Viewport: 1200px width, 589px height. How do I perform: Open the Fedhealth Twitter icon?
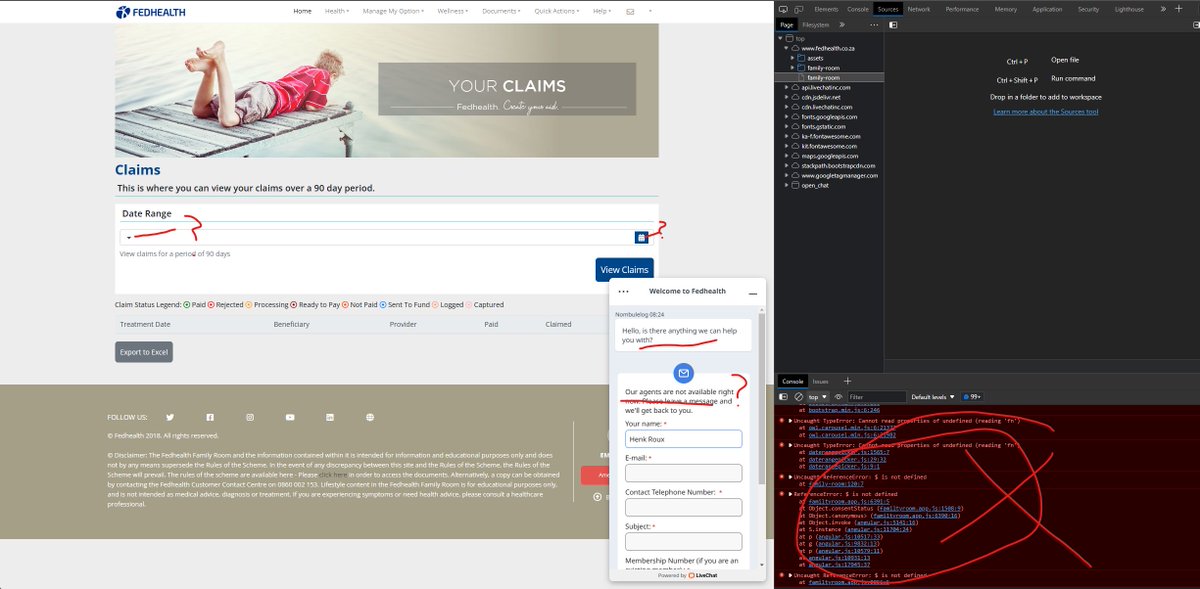169,417
